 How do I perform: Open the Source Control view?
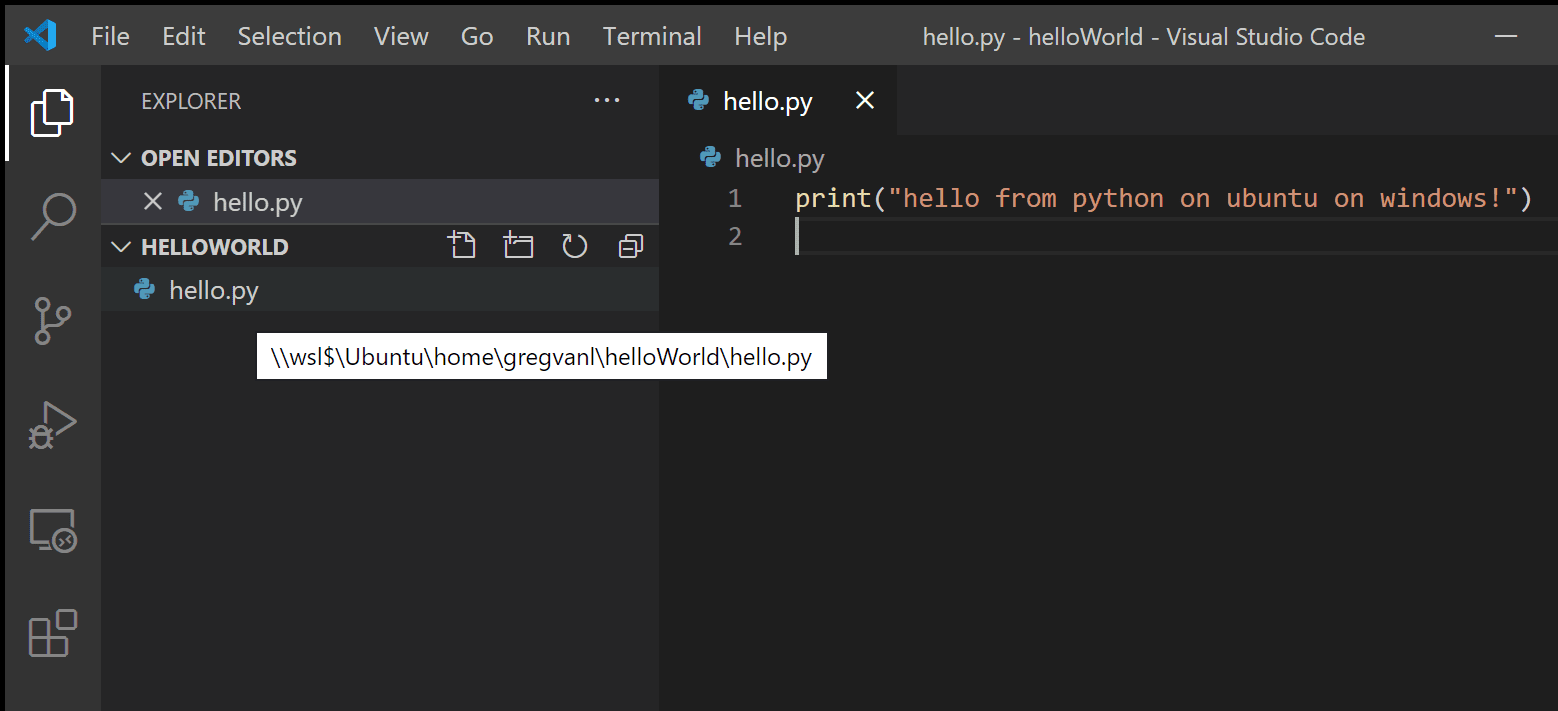pos(51,320)
